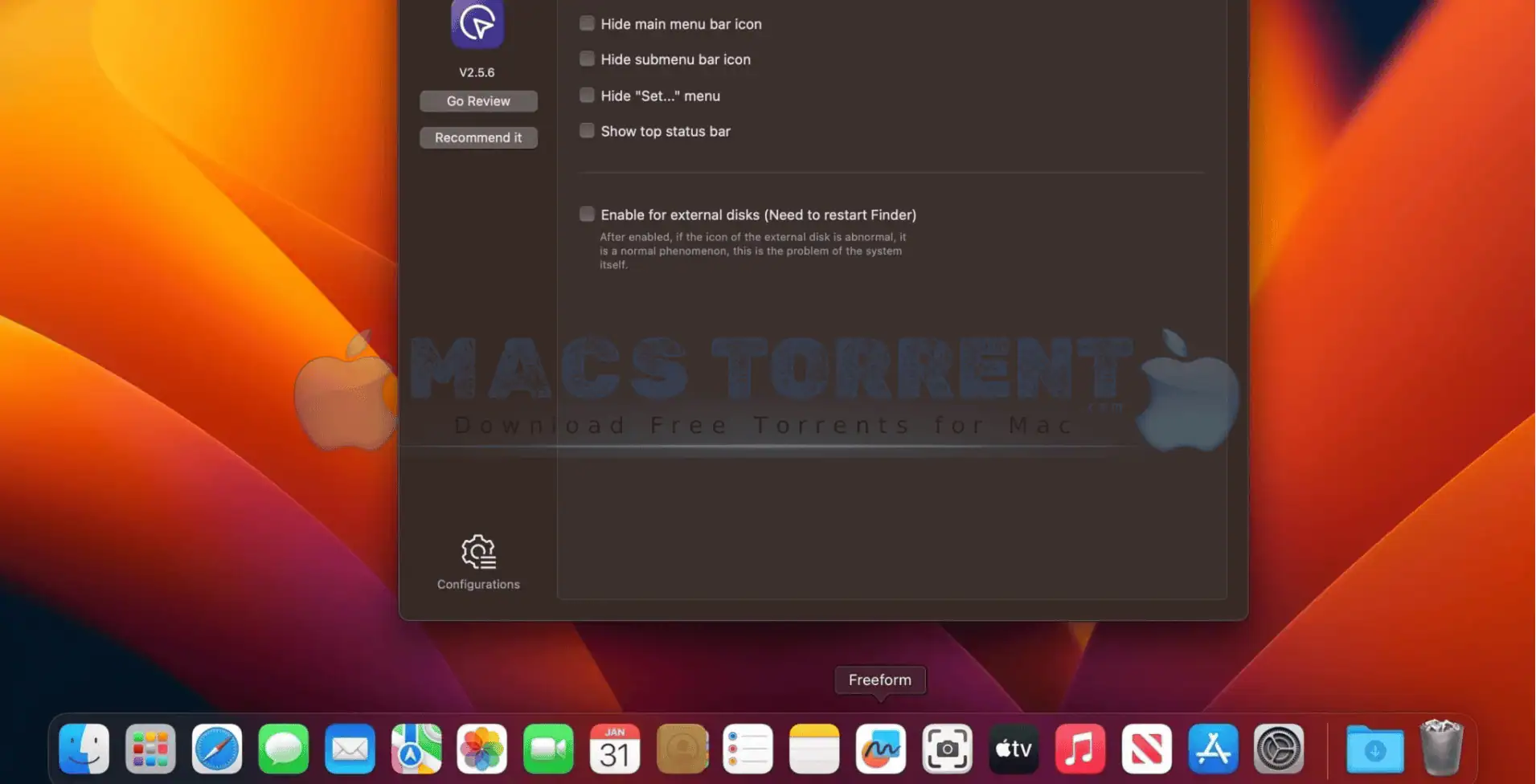This screenshot has width=1536, height=784.
Task: Open News app in Dock
Action: click(x=1146, y=749)
